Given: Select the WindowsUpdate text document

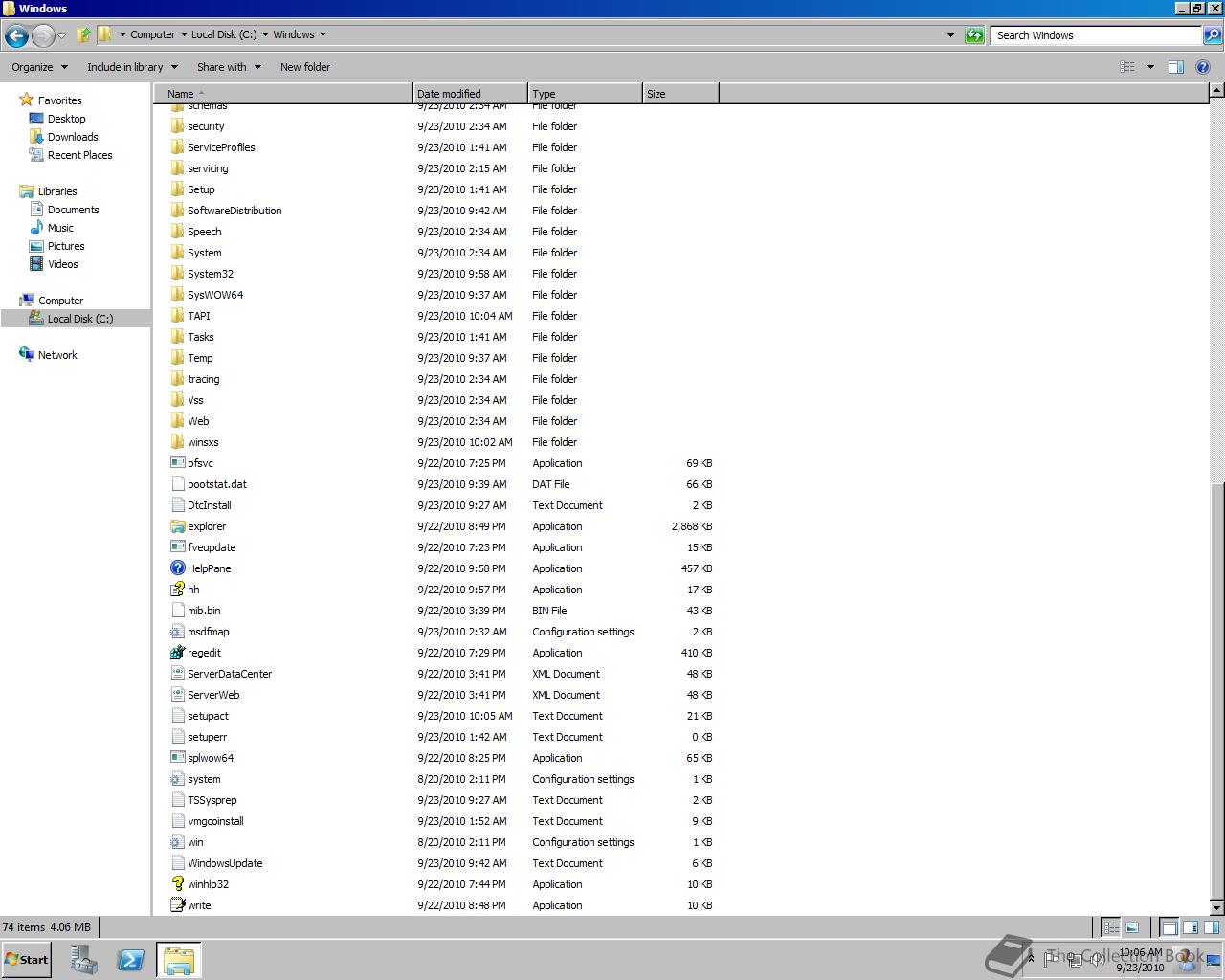Looking at the screenshot, I should tap(225, 863).
